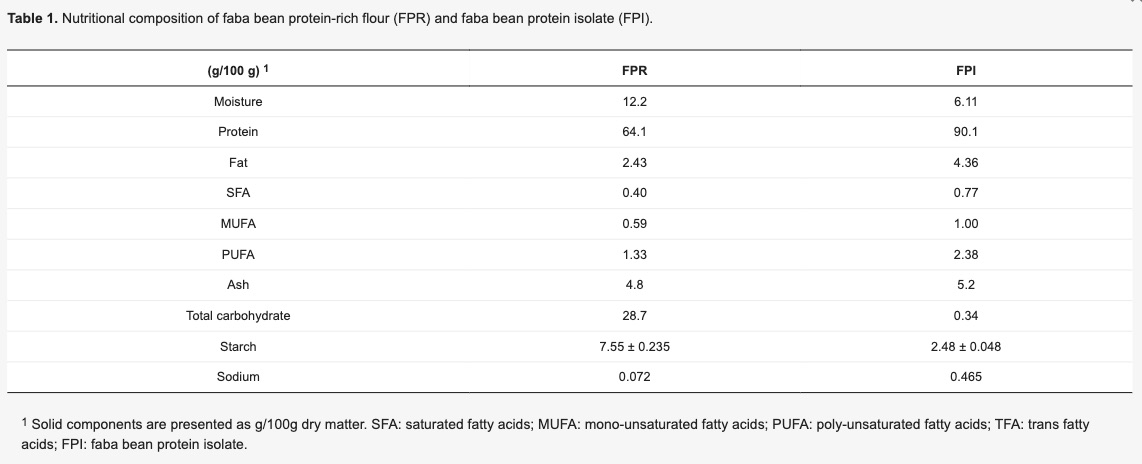Screen dimensions: 1142x464
Task: Select the Starch row label
Action: coord(238,347)
